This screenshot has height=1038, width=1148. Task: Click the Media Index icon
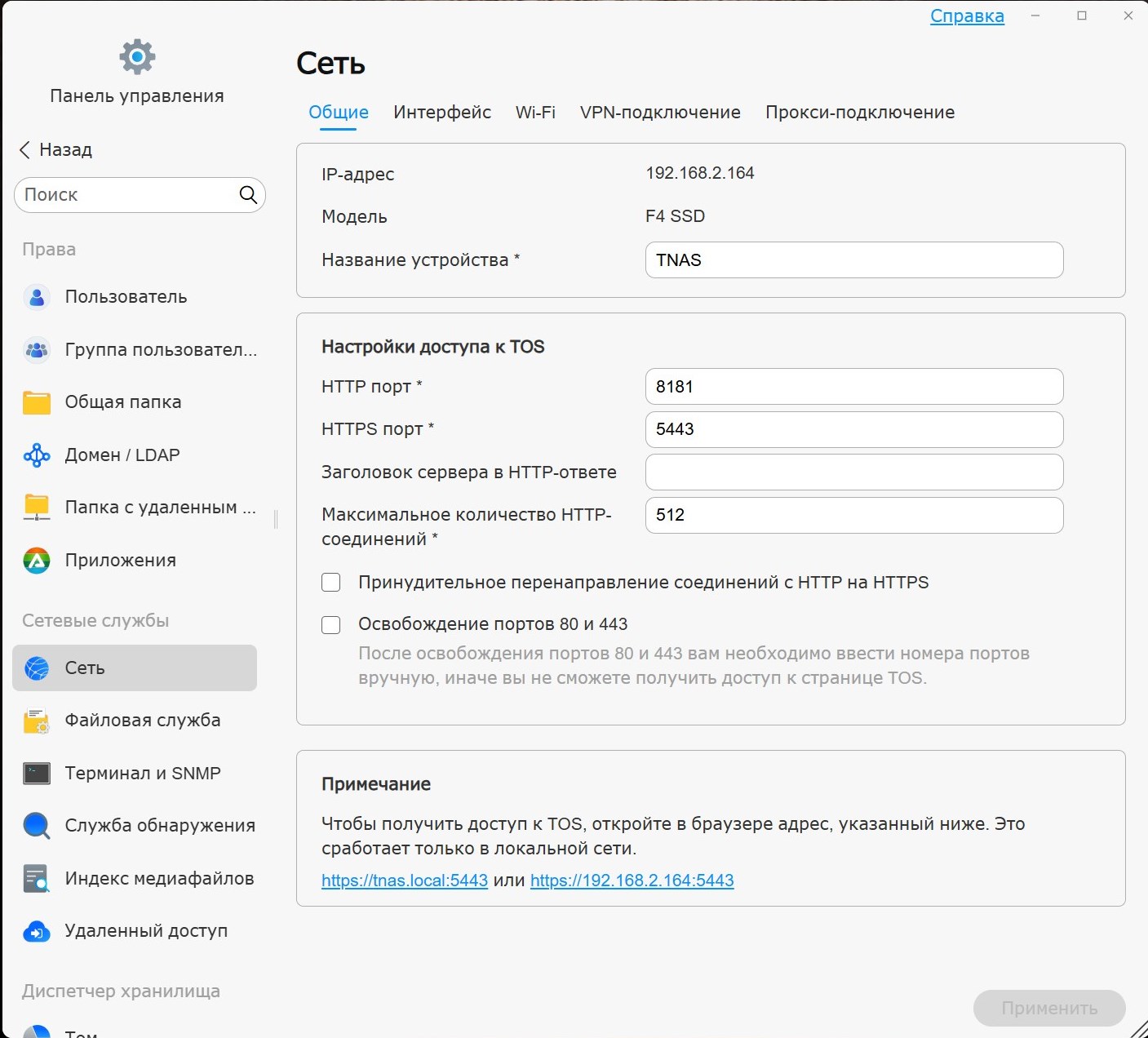pyautogui.click(x=37, y=879)
